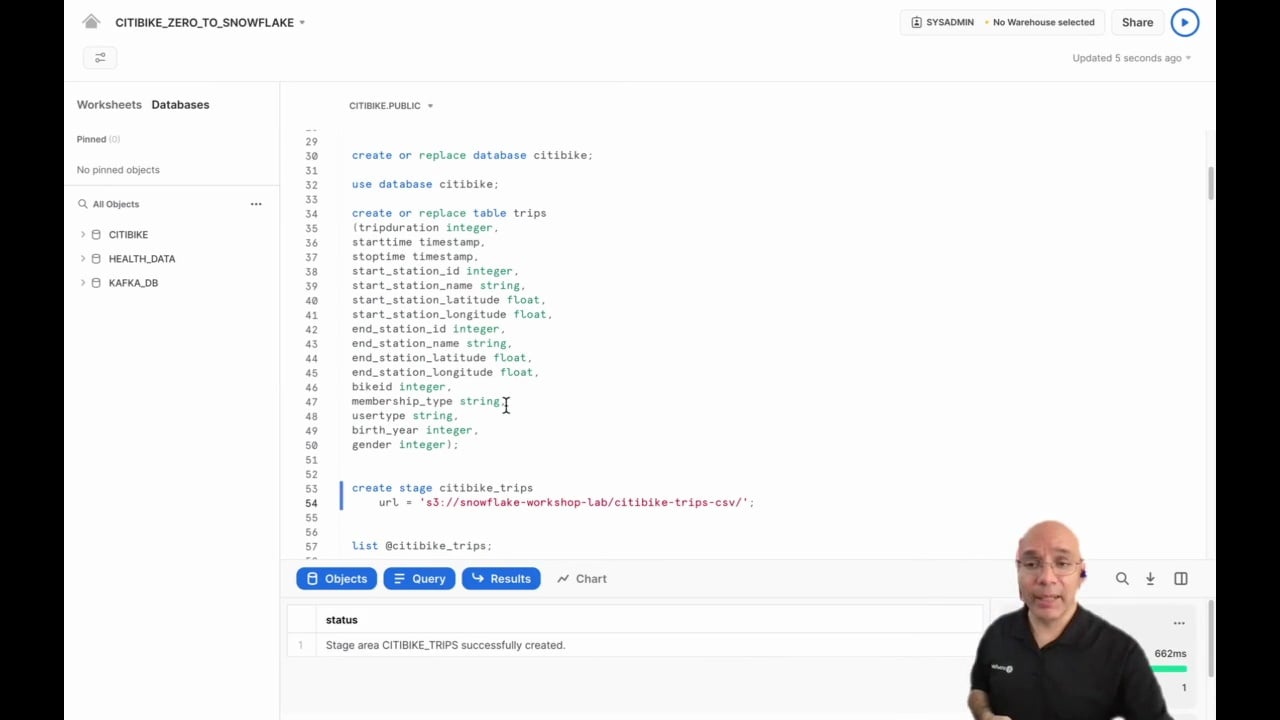Open the worksheet filters icon
The image size is (1280, 720).
(x=100, y=58)
